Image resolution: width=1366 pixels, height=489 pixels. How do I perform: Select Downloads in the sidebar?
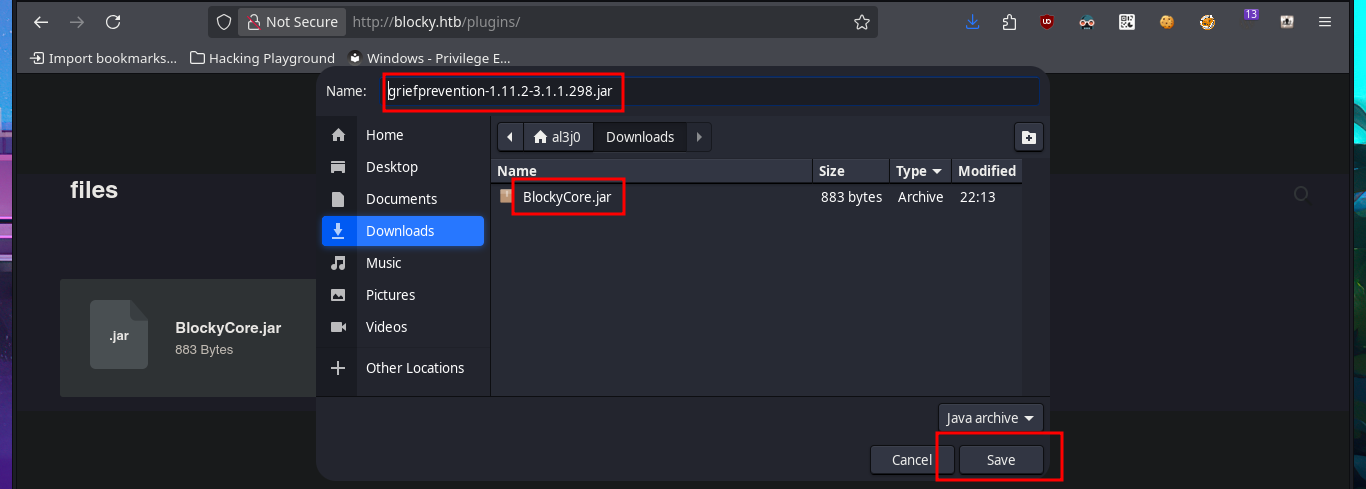coord(402,231)
